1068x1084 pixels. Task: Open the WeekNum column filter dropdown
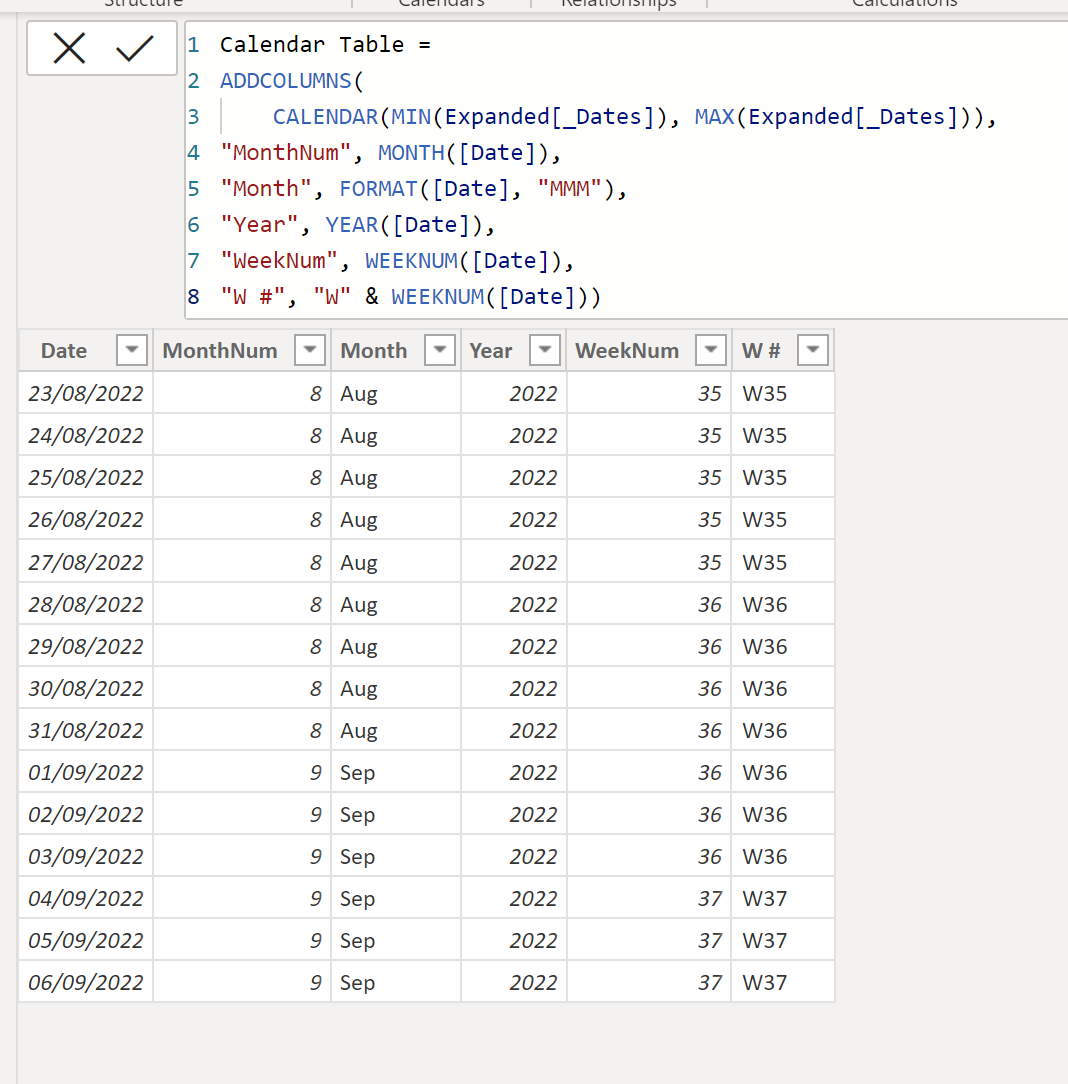tap(711, 350)
